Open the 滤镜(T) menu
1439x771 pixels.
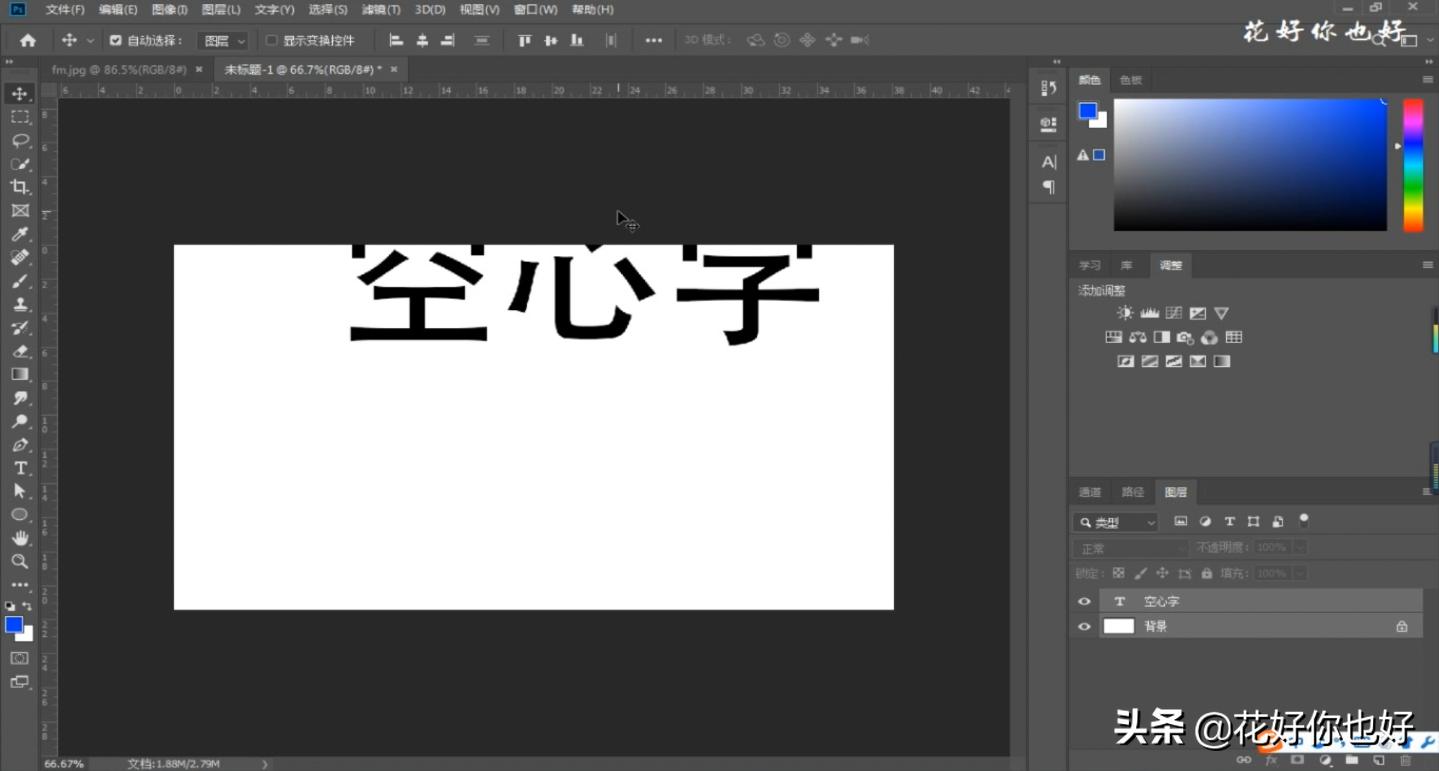click(381, 9)
